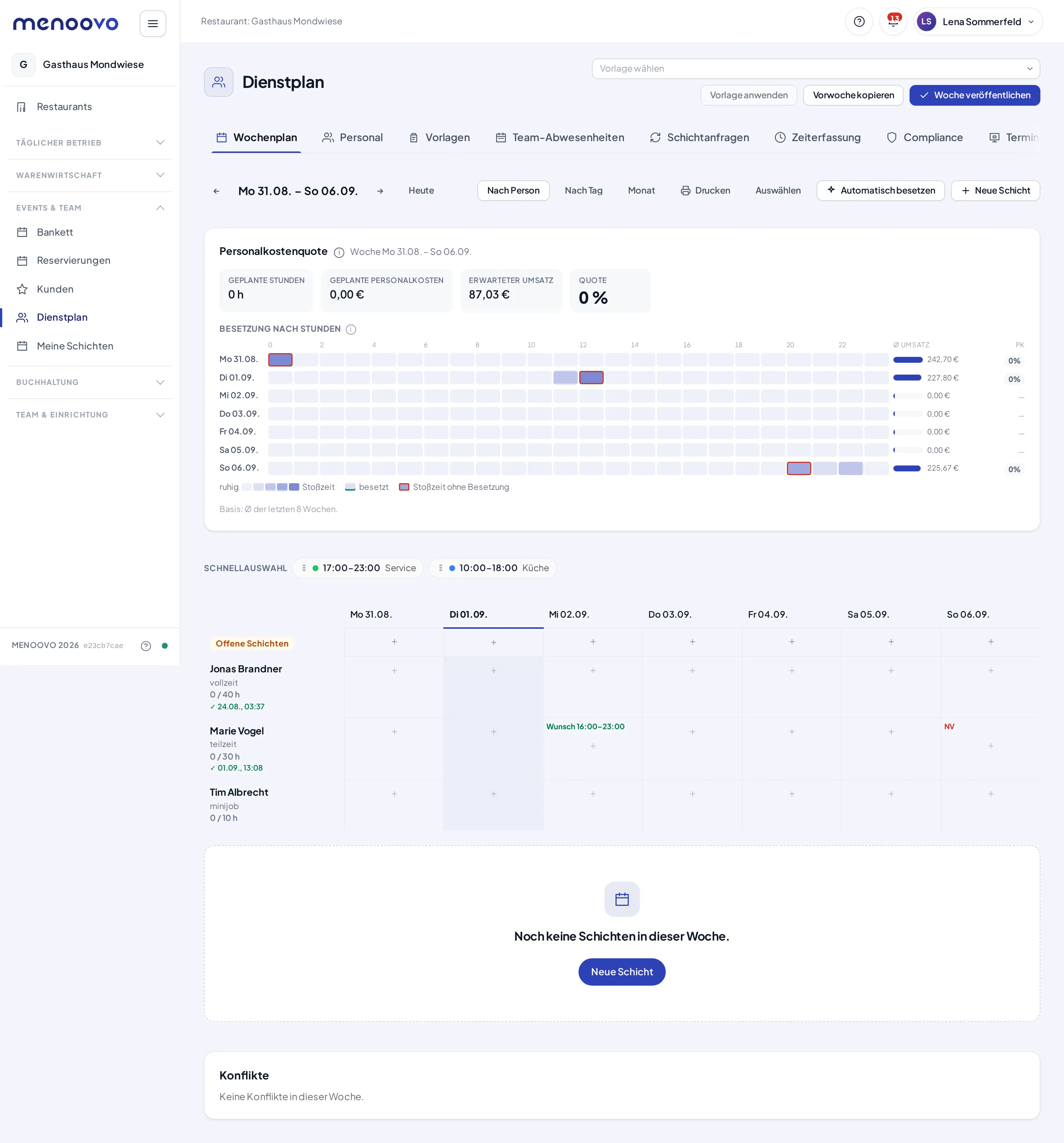Screen dimensions: 1064x1143
Task: Expand Team & Einrichtung sidebar section
Action: coord(90,415)
